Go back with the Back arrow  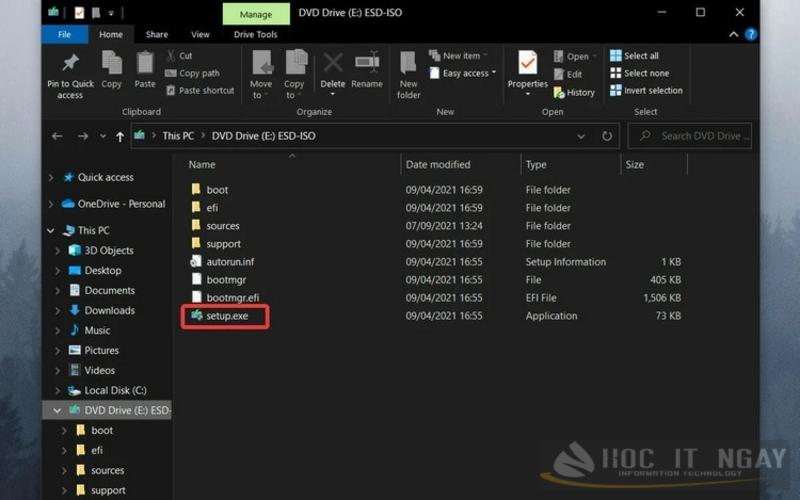click(x=57, y=136)
